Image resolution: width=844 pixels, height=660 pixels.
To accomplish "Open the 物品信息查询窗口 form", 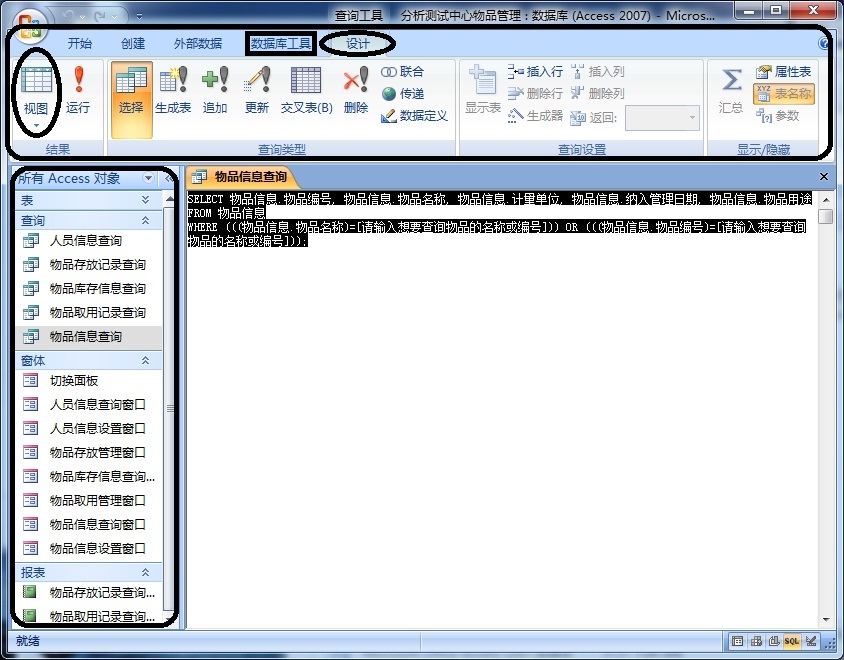I will pos(89,524).
